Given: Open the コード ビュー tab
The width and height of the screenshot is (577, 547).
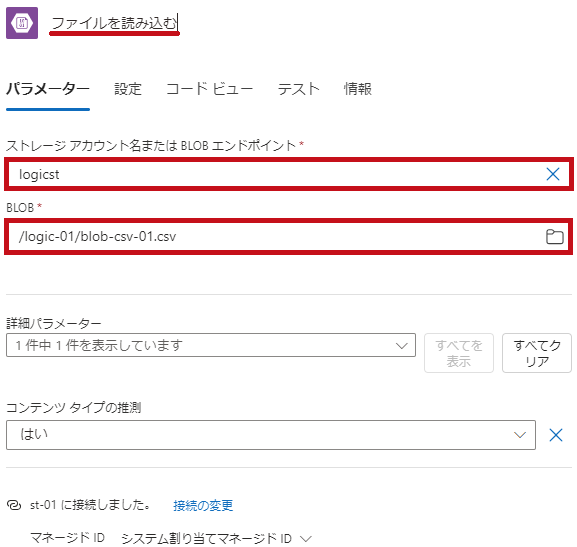Looking at the screenshot, I should (209, 89).
